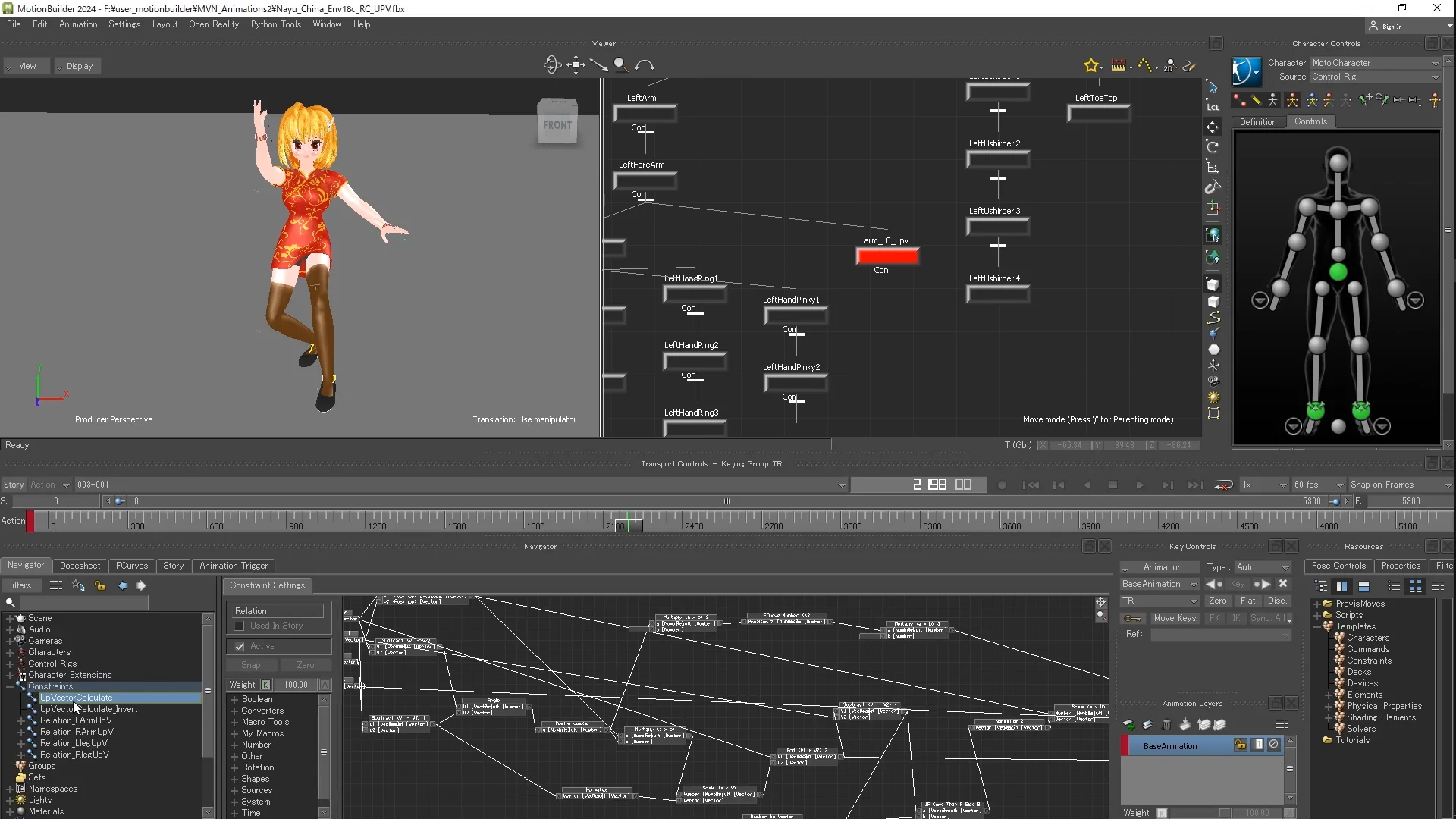Select the Translate tool in the right toolbar
This screenshot has height=819, width=1456.
tap(1213, 127)
